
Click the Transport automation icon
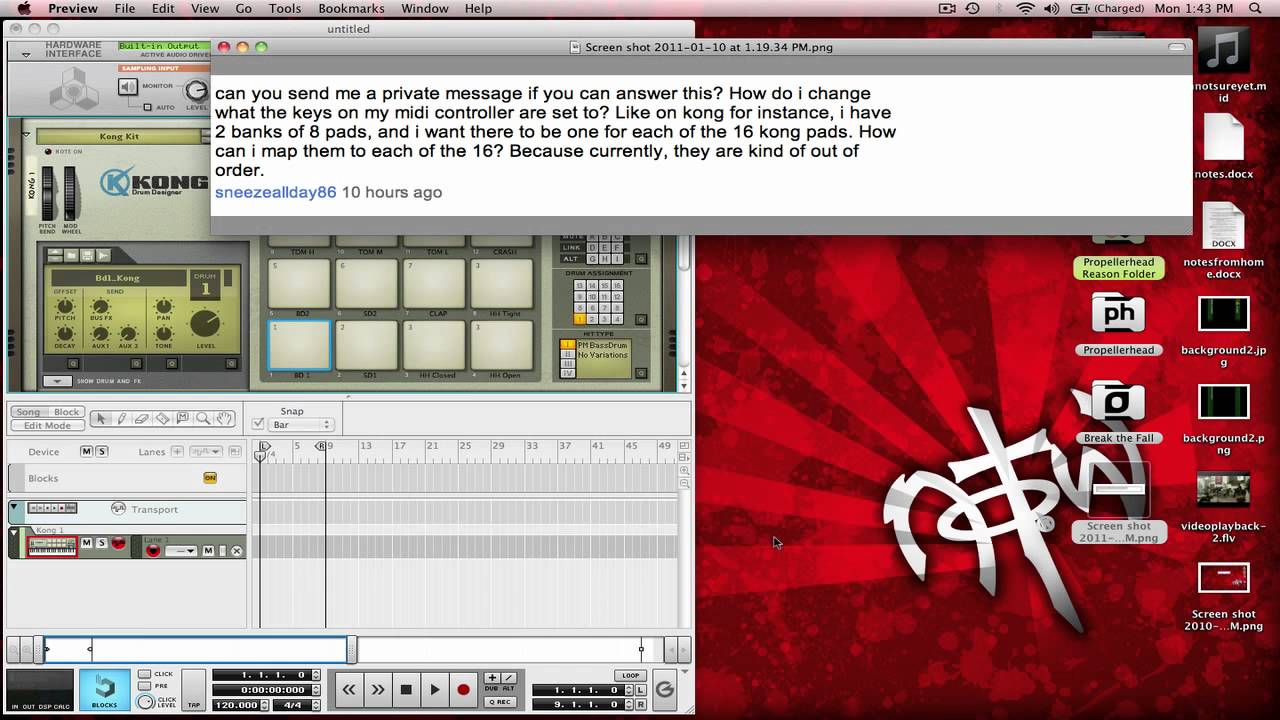[119, 509]
